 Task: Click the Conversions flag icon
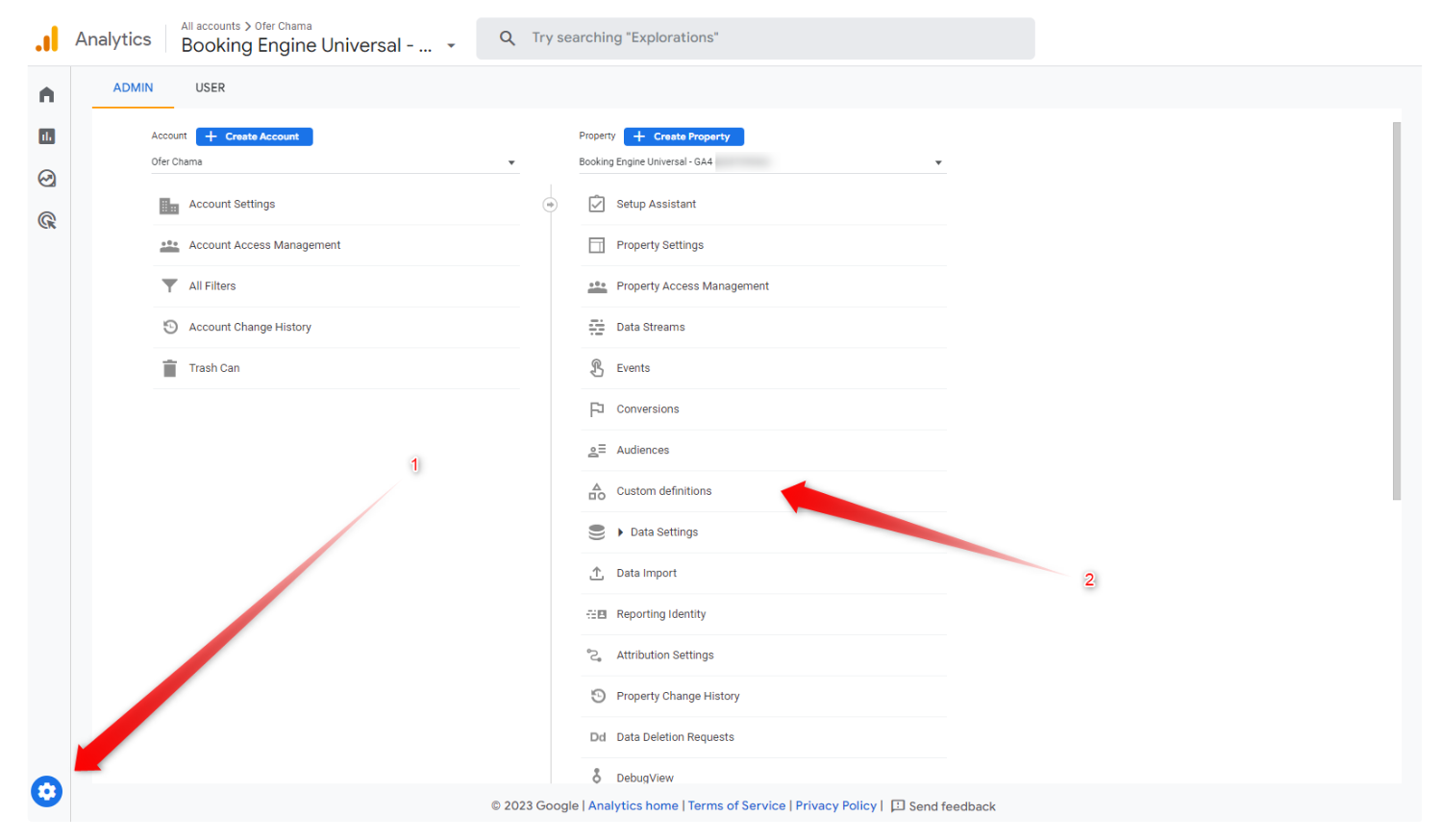point(597,409)
